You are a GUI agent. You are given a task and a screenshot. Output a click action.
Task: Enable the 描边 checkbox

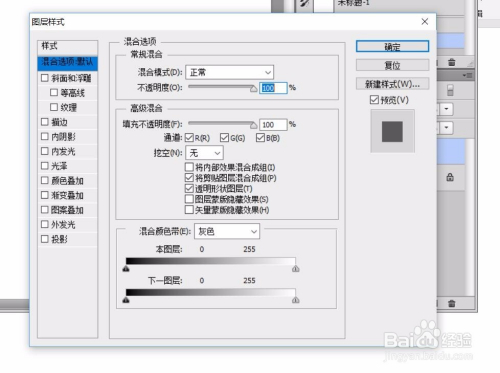pyautogui.click(x=45, y=122)
